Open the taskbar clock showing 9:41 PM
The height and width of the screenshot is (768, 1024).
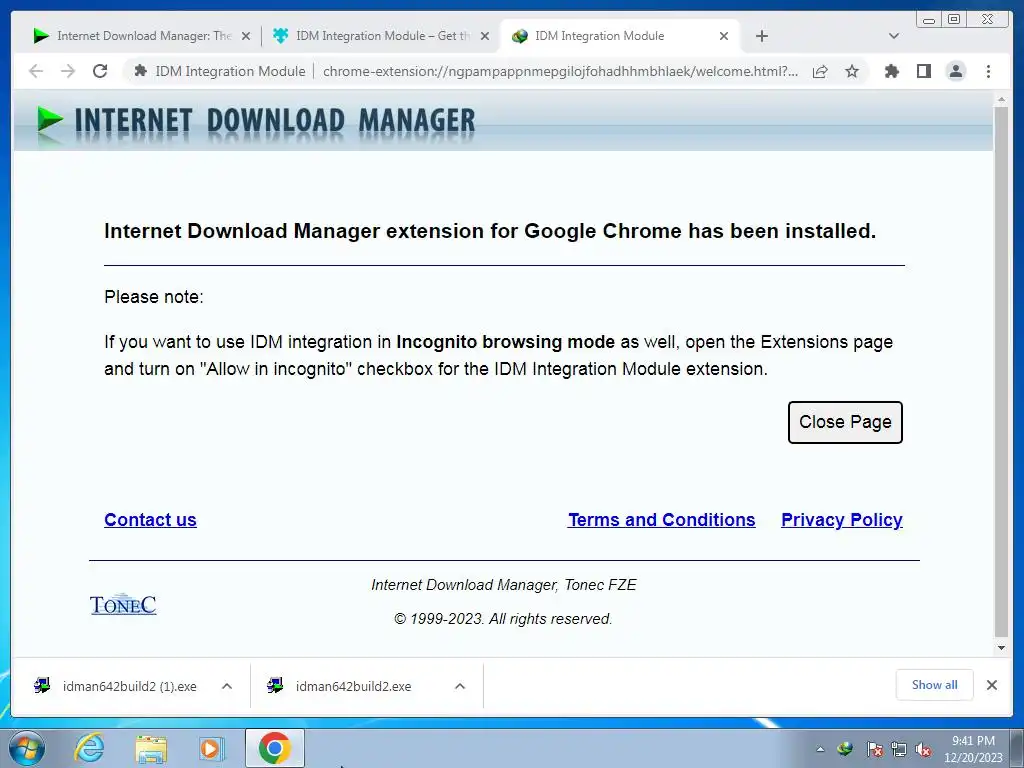tap(973, 749)
